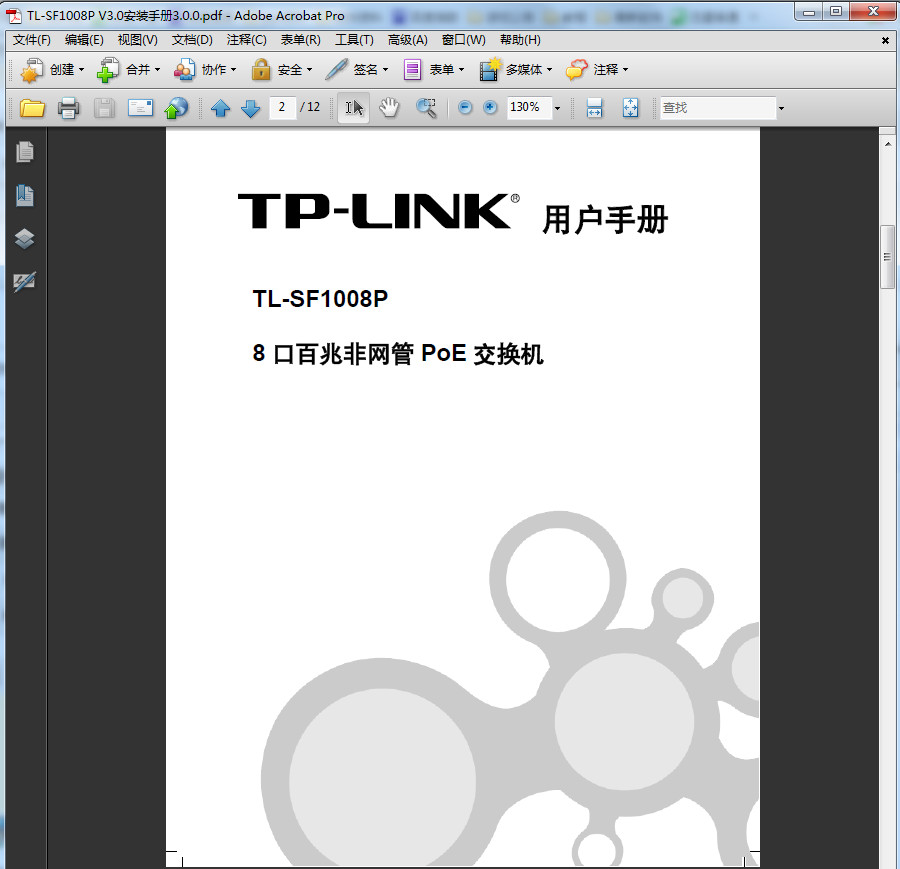This screenshot has width=900, height=869.
Task: Open the 工具(T) menu
Action: (354, 40)
